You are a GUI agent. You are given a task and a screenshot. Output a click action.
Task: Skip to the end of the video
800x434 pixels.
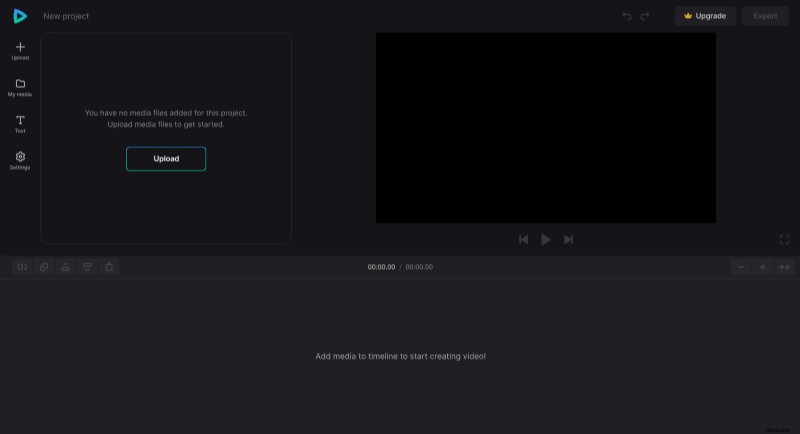(569, 240)
